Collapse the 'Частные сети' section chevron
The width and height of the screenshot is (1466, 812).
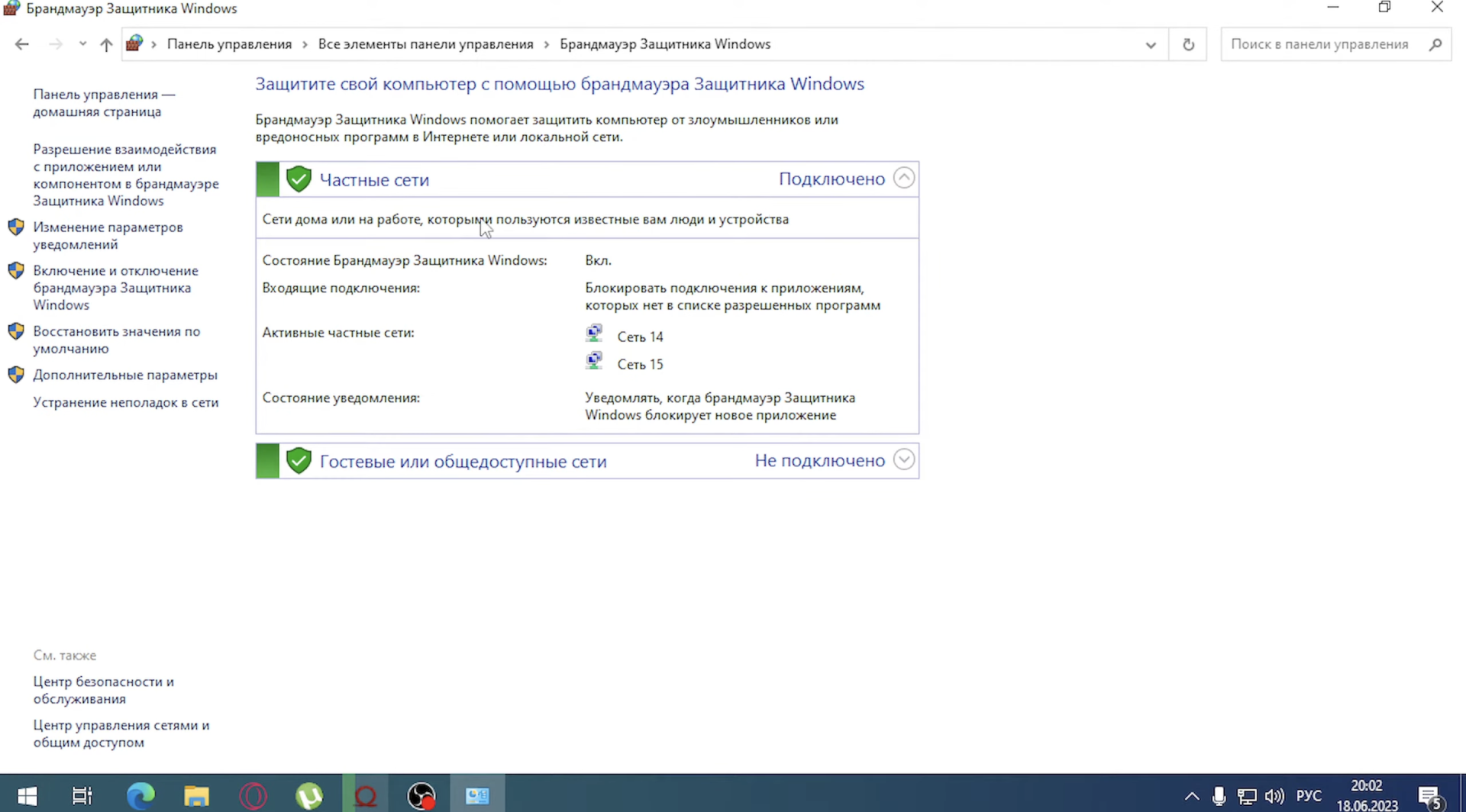click(x=904, y=179)
